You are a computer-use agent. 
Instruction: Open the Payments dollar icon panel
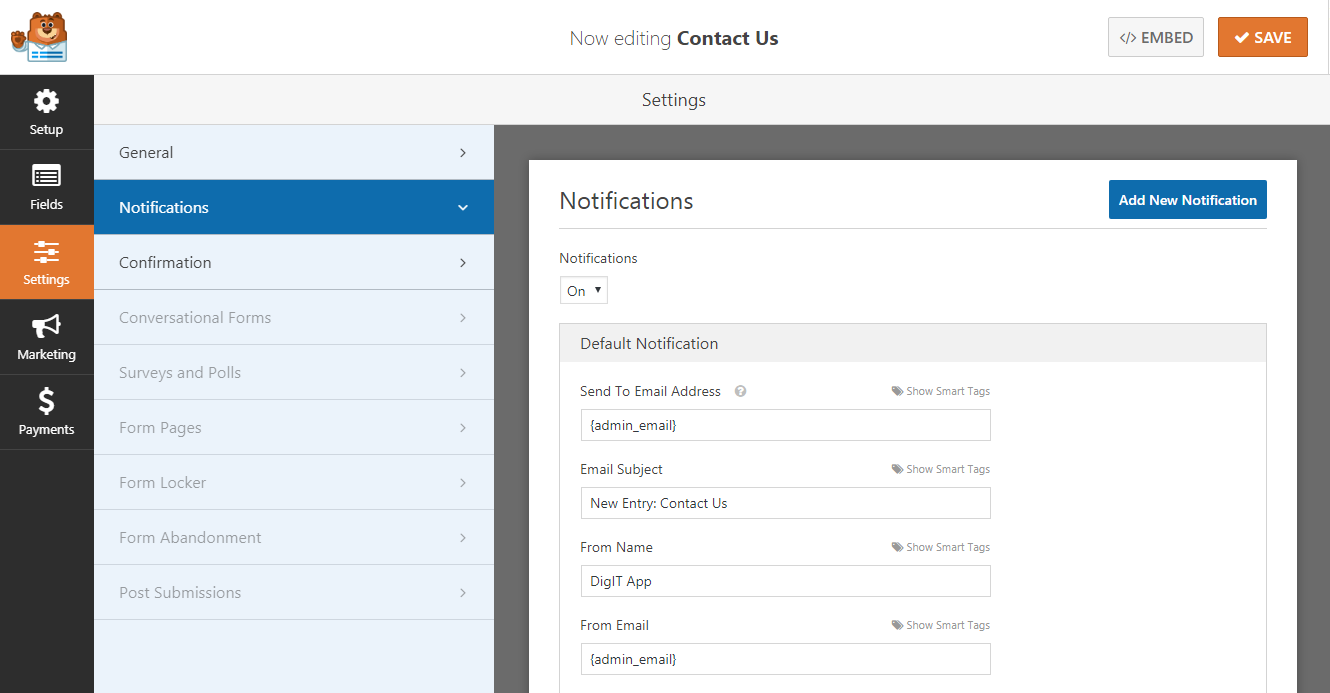click(x=46, y=401)
